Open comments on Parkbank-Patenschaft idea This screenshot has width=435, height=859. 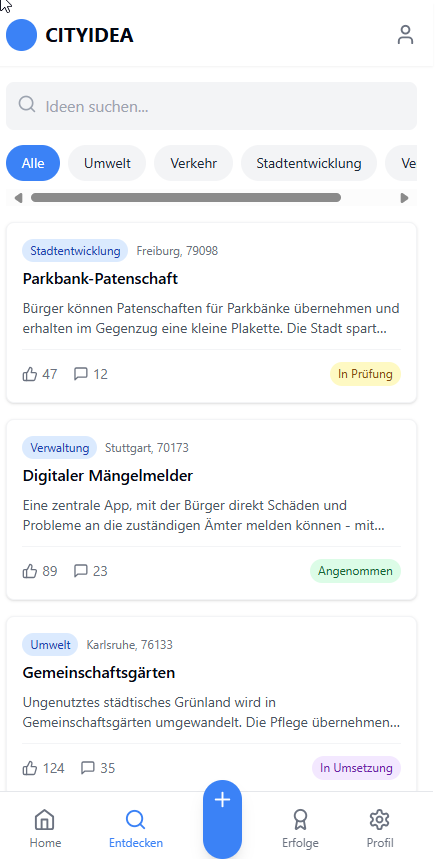[90, 374]
